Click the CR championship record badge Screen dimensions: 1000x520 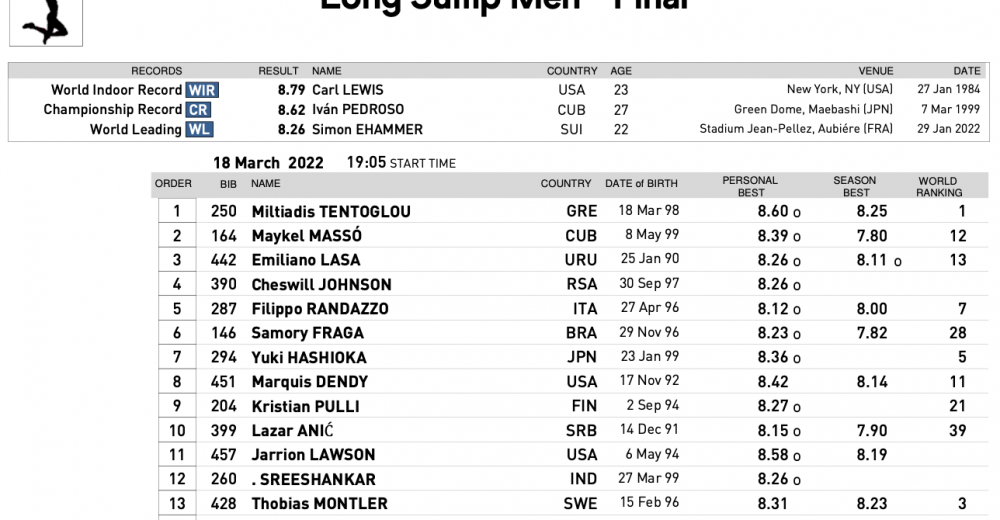tap(198, 110)
